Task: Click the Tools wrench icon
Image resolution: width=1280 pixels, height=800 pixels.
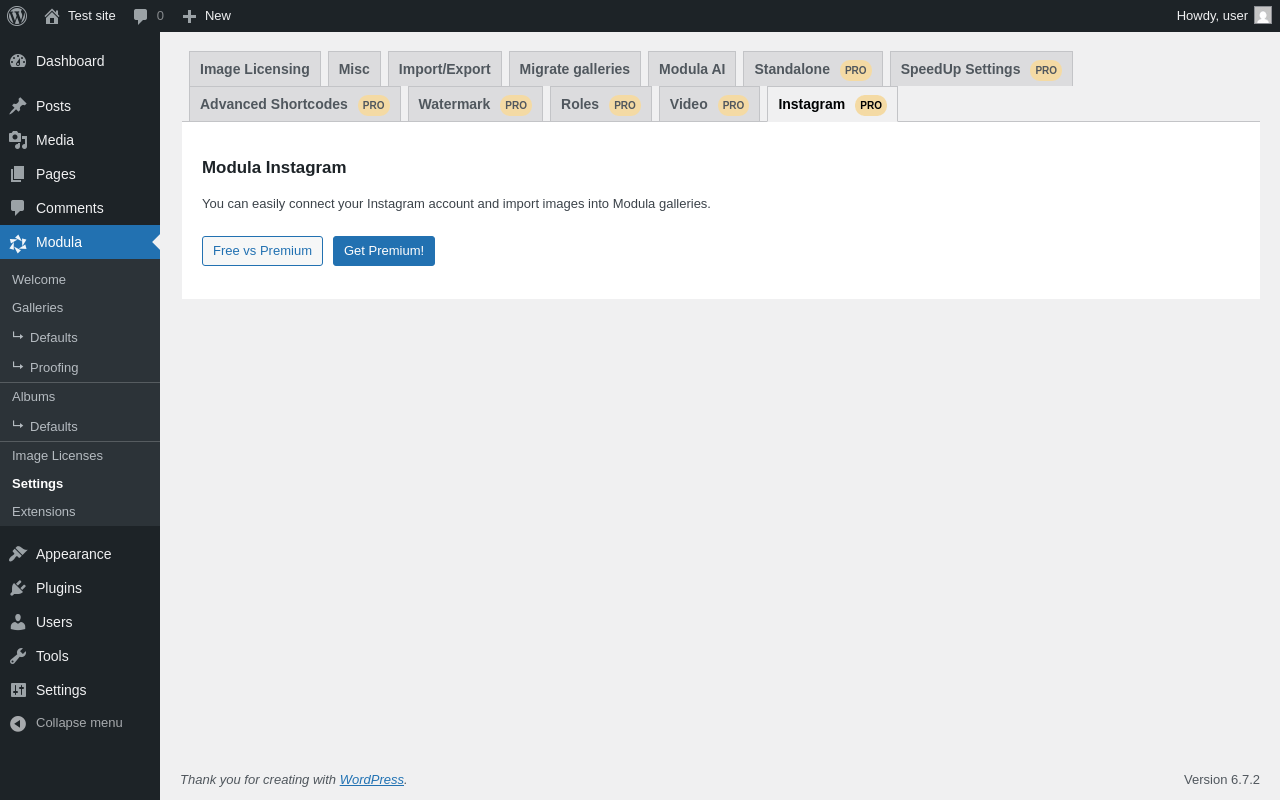Action: coord(18,656)
